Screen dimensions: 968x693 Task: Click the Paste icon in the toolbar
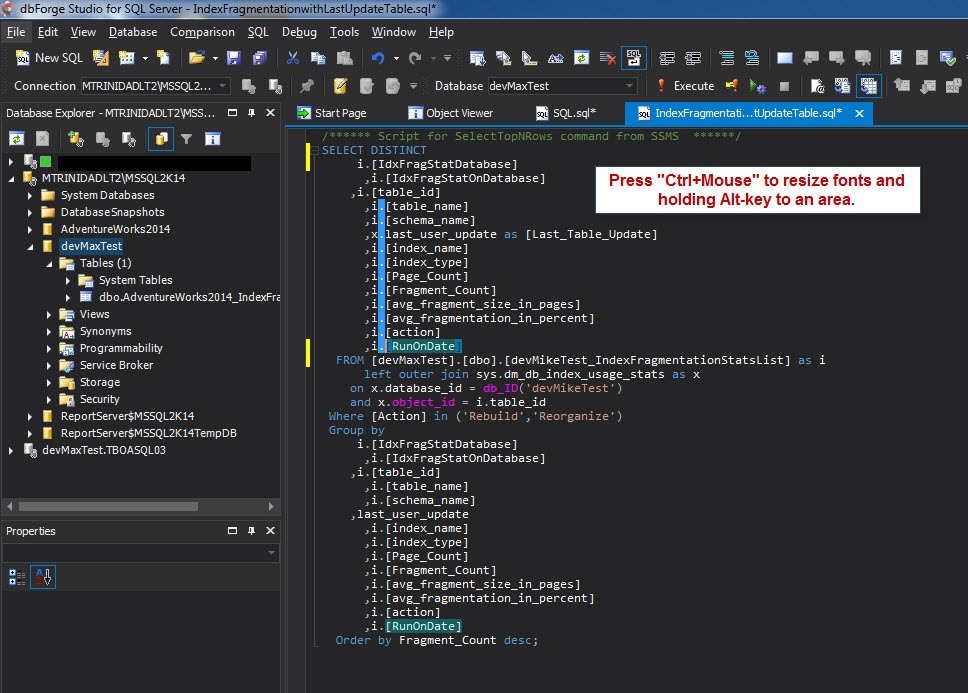[344, 58]
